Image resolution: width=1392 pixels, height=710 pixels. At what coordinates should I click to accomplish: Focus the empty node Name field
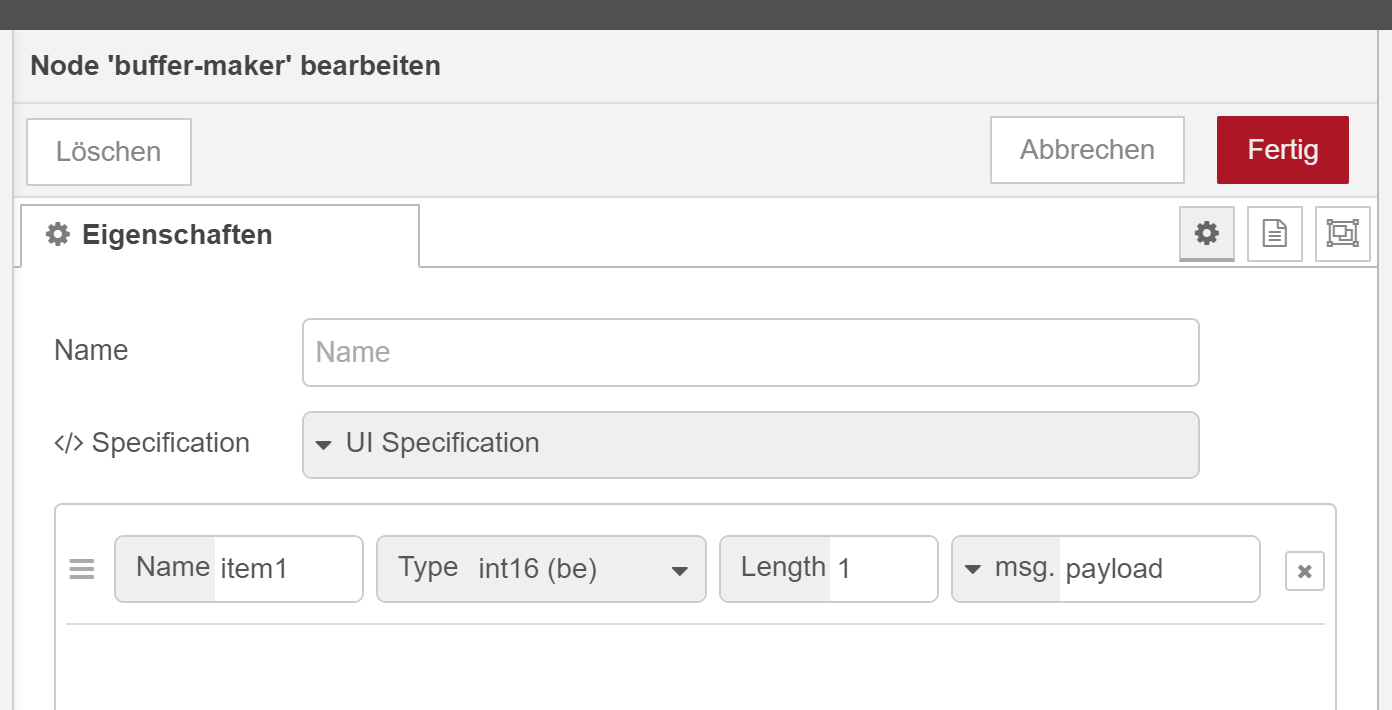(x=751, y=352)
